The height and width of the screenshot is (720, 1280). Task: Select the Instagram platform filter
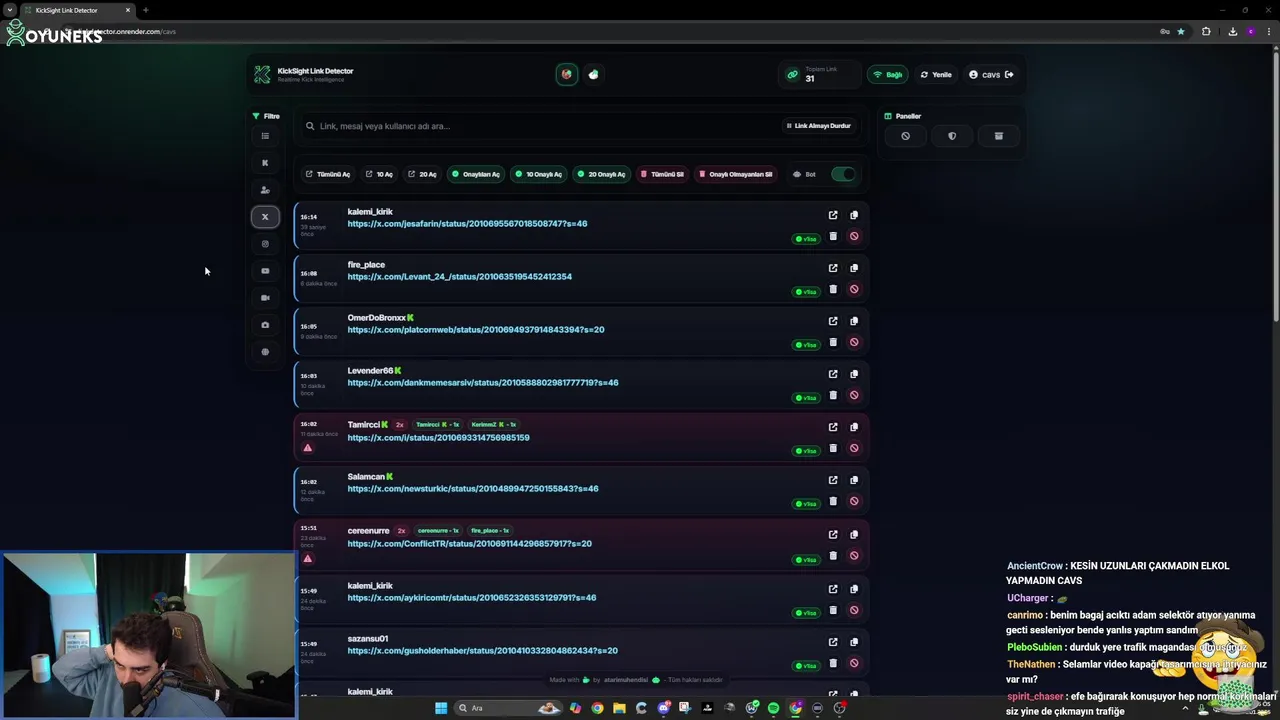pos(265,243)
